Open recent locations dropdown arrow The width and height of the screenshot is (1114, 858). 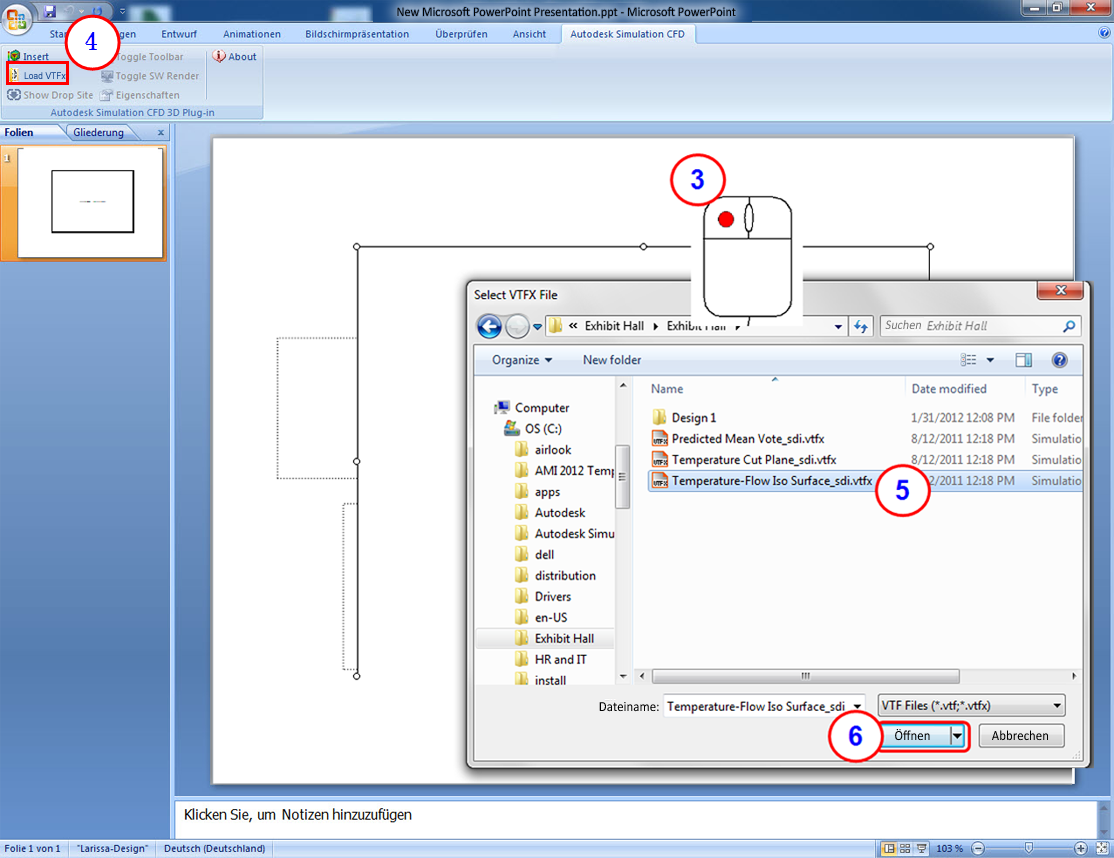point(537,327)
